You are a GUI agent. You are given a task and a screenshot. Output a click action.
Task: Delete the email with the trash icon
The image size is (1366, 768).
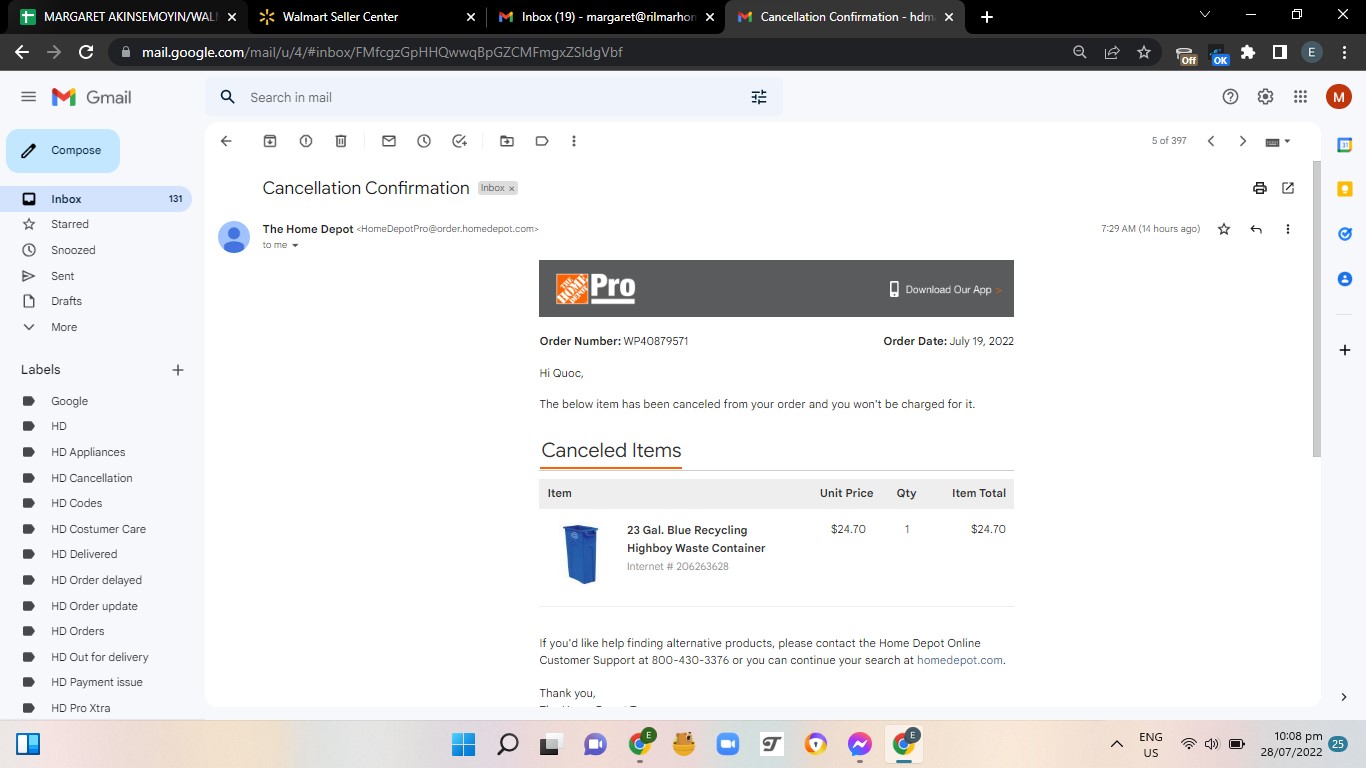coord(341,141)
